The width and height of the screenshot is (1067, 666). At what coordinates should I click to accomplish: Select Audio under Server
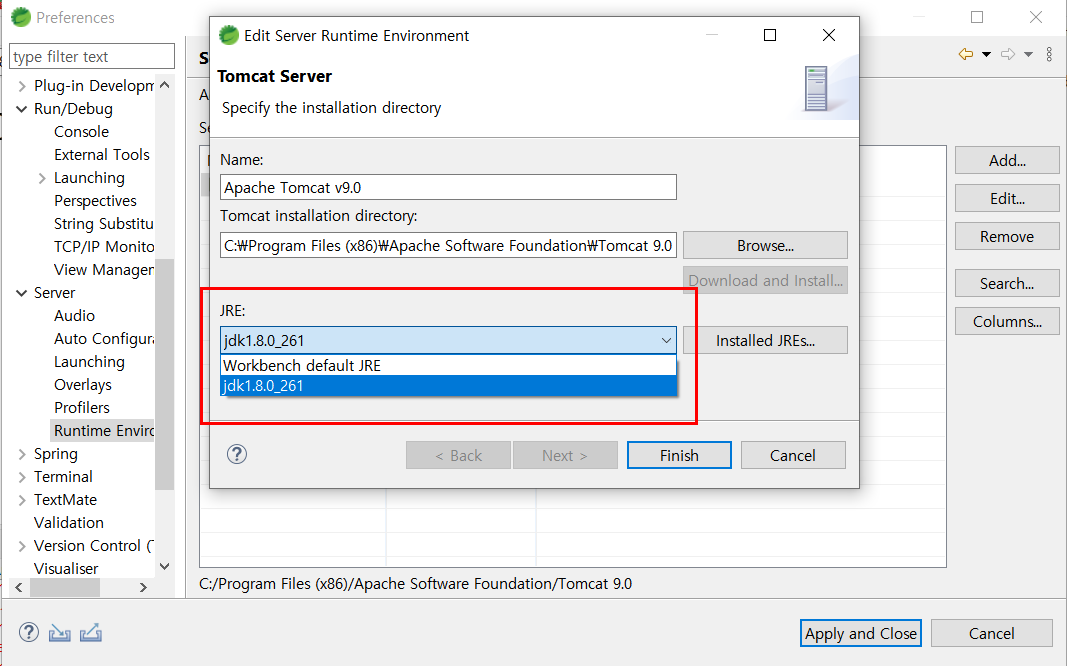click(x=74, y=316)
